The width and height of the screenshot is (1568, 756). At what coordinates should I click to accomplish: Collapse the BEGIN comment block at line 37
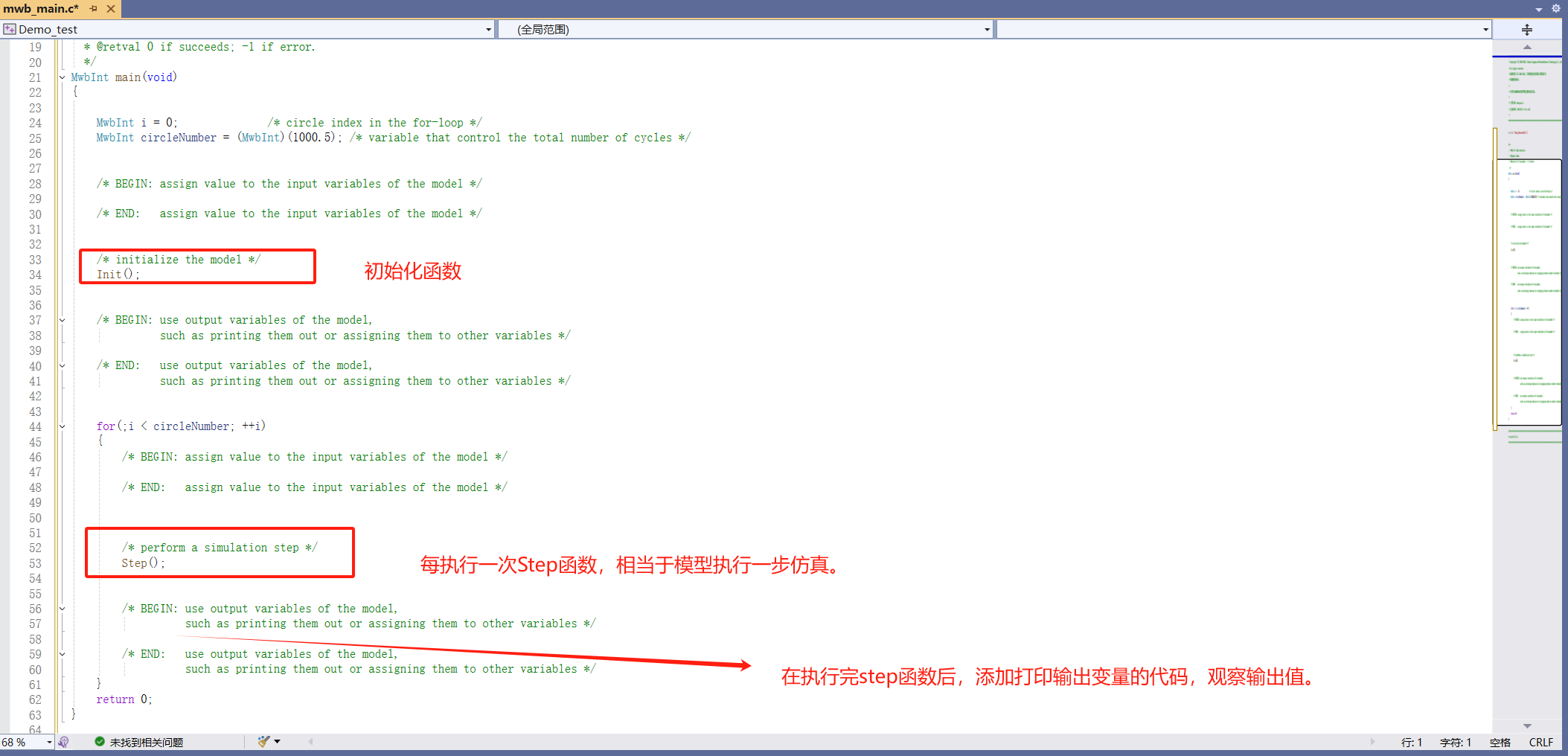(62, 320)
